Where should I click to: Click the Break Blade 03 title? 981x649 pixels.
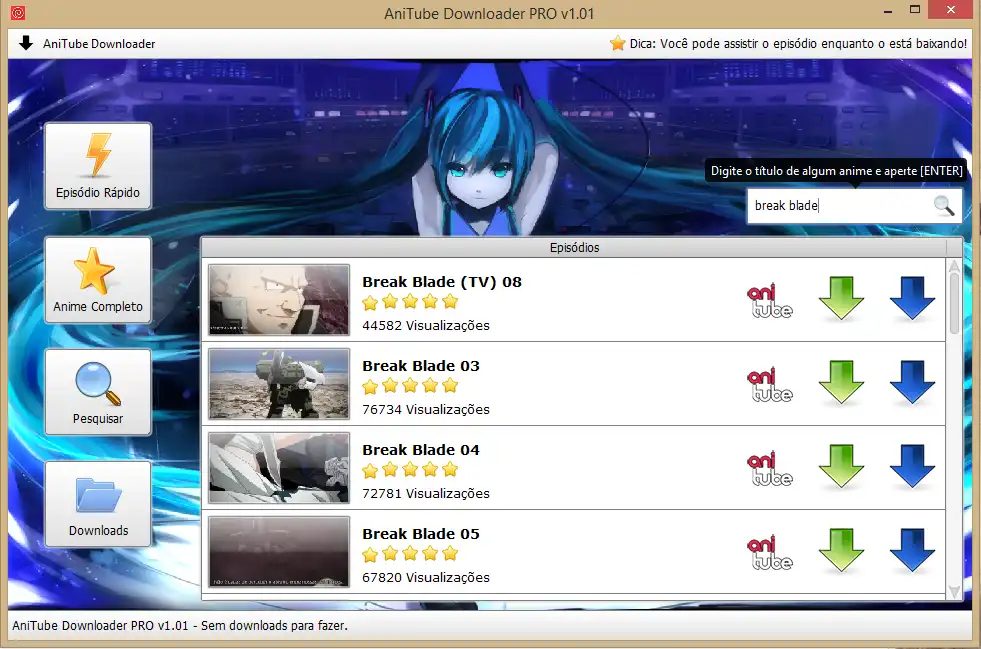421,365
